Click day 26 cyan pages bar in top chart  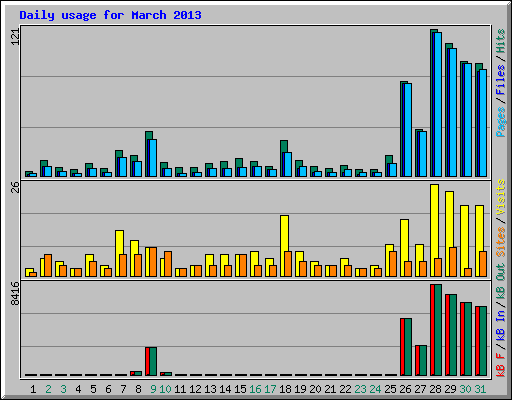click(408, 130)
